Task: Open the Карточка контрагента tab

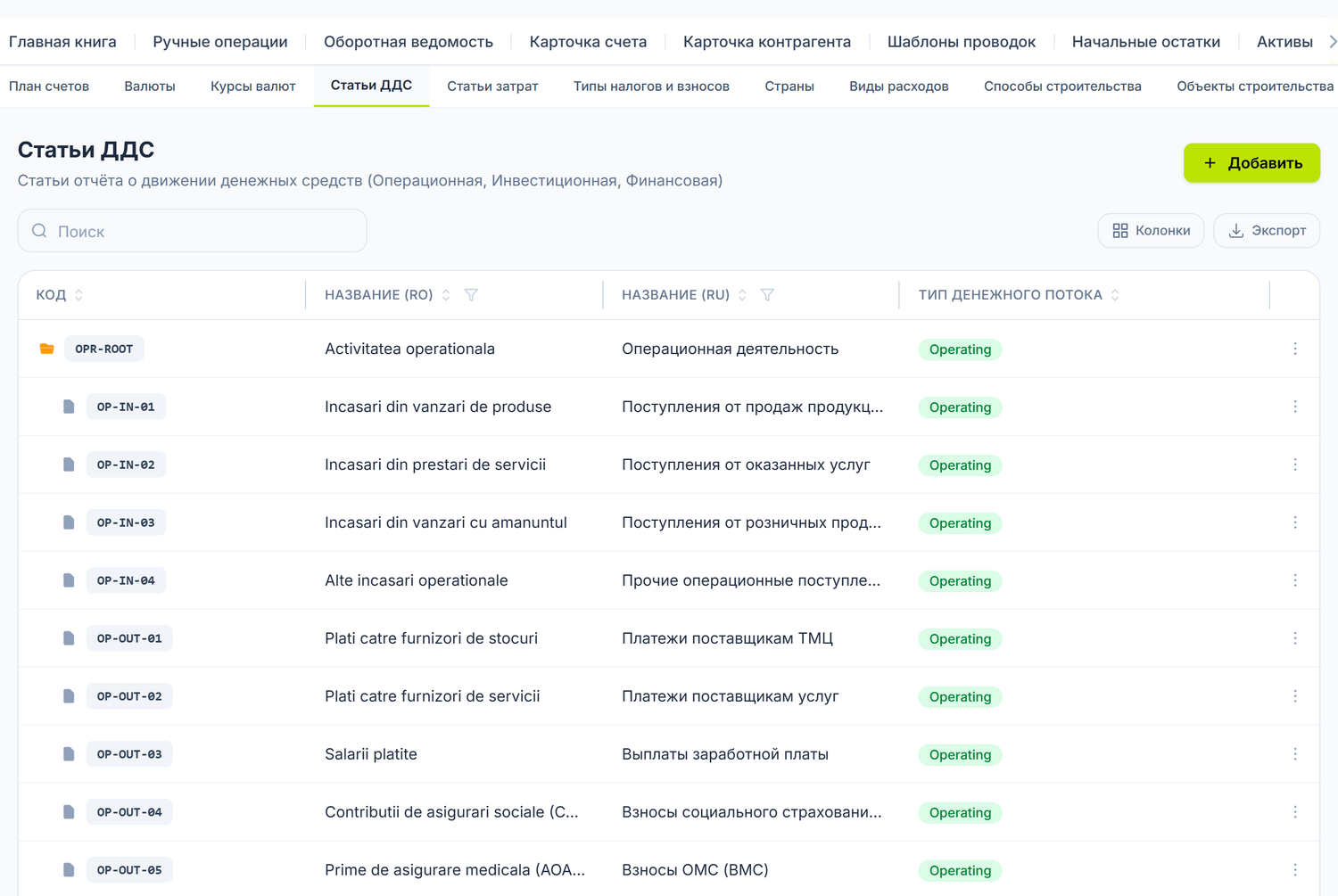Action: pyautogui.click(x=767, y=42)
